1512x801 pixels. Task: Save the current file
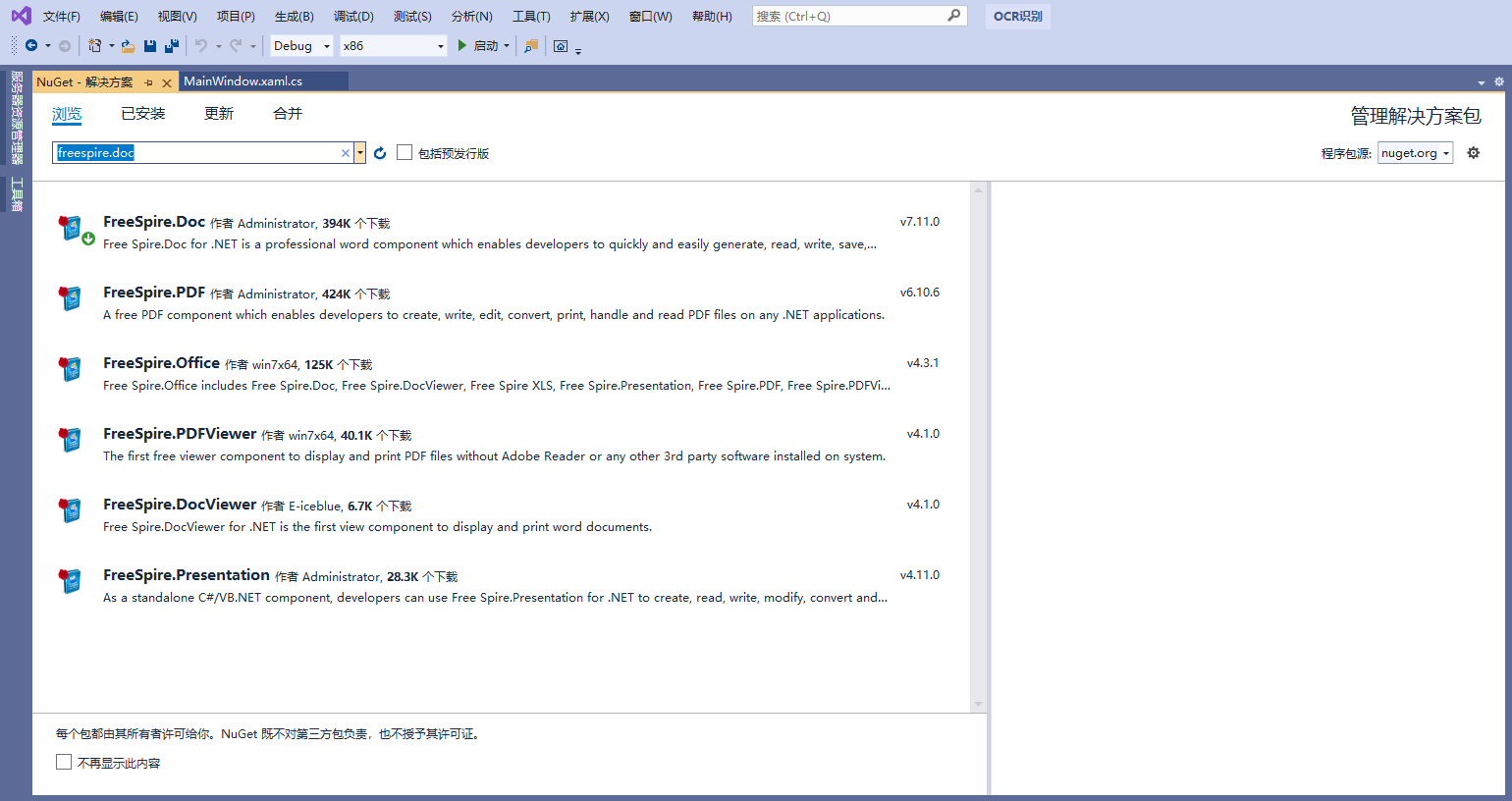[150, 46]
